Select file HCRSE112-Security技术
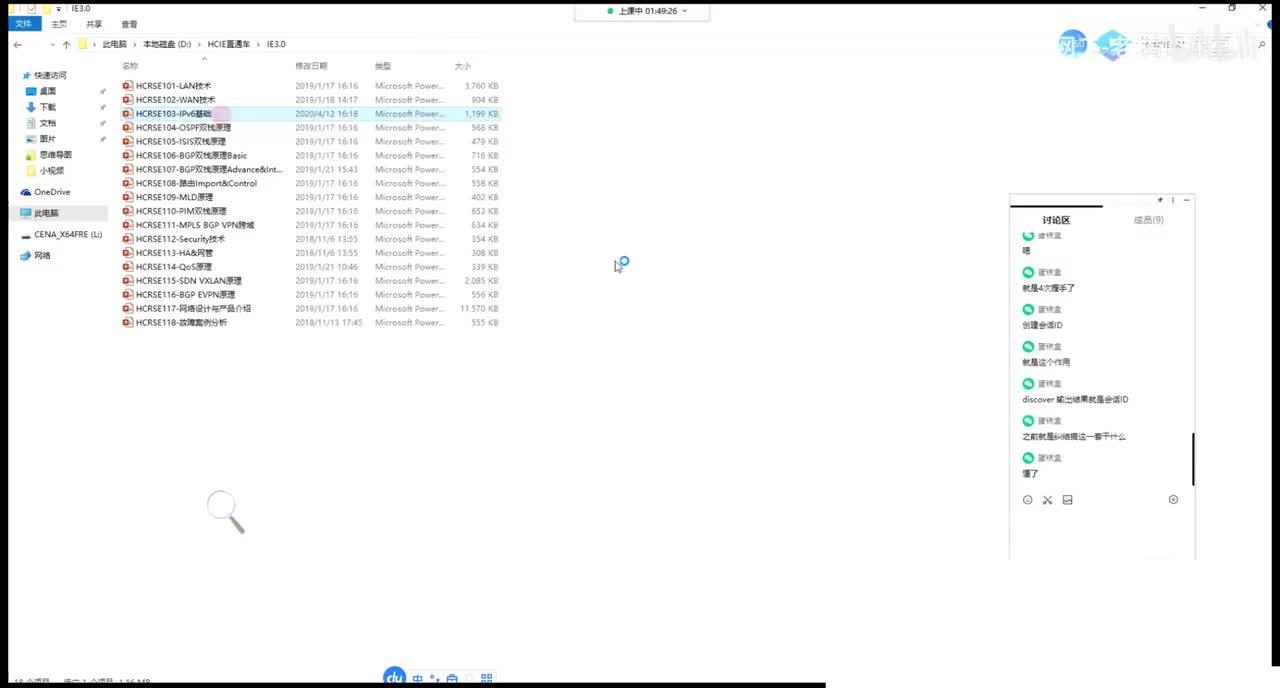The width and height of the screenshot is (1280, 688). (x=180, y=239)
